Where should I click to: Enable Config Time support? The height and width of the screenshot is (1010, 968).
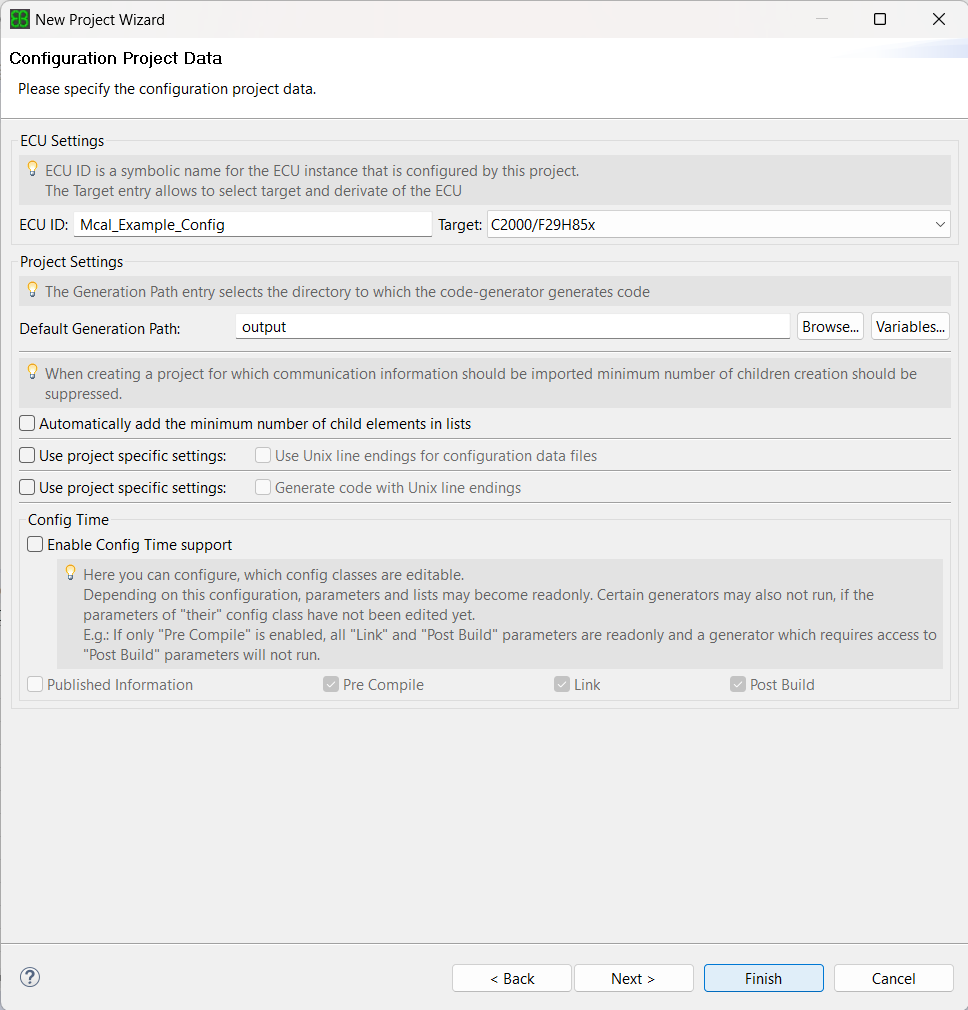click(35, 544)
